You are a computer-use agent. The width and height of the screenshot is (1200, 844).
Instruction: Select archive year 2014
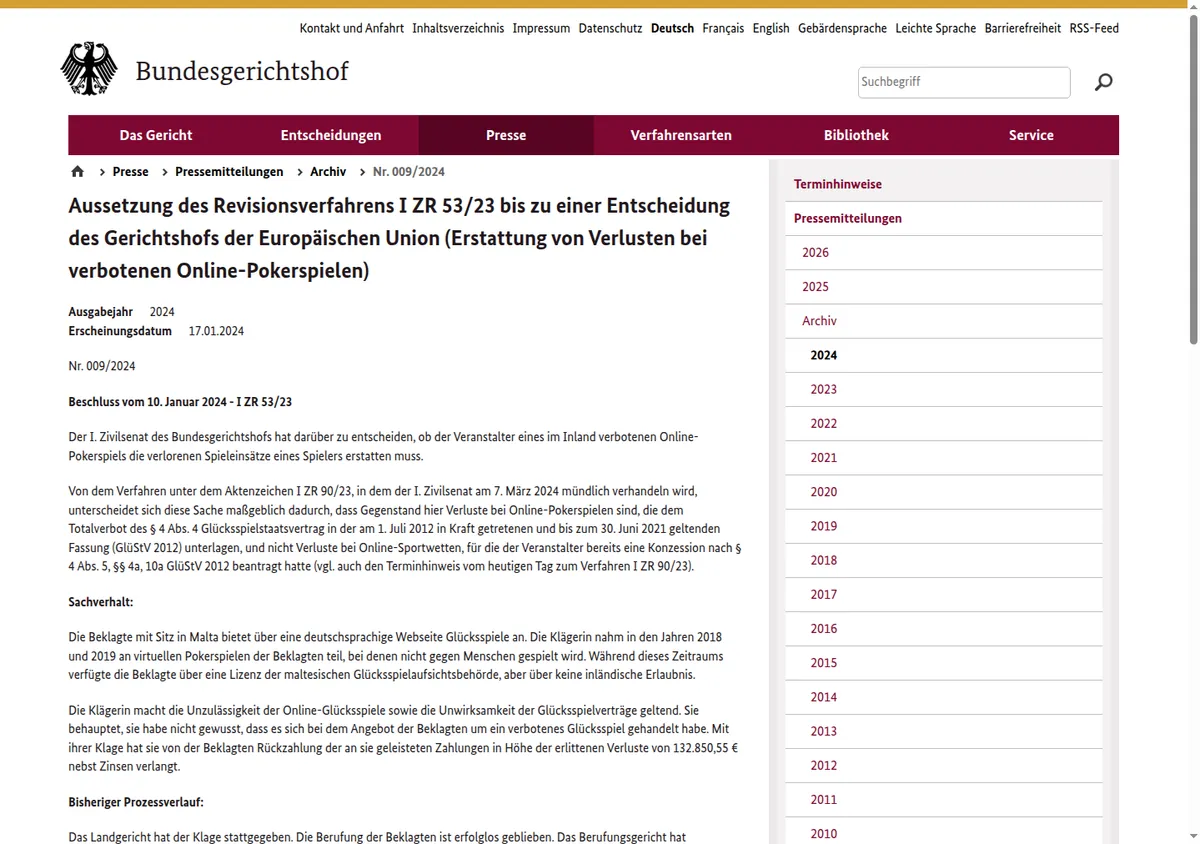tap(944, 696)
